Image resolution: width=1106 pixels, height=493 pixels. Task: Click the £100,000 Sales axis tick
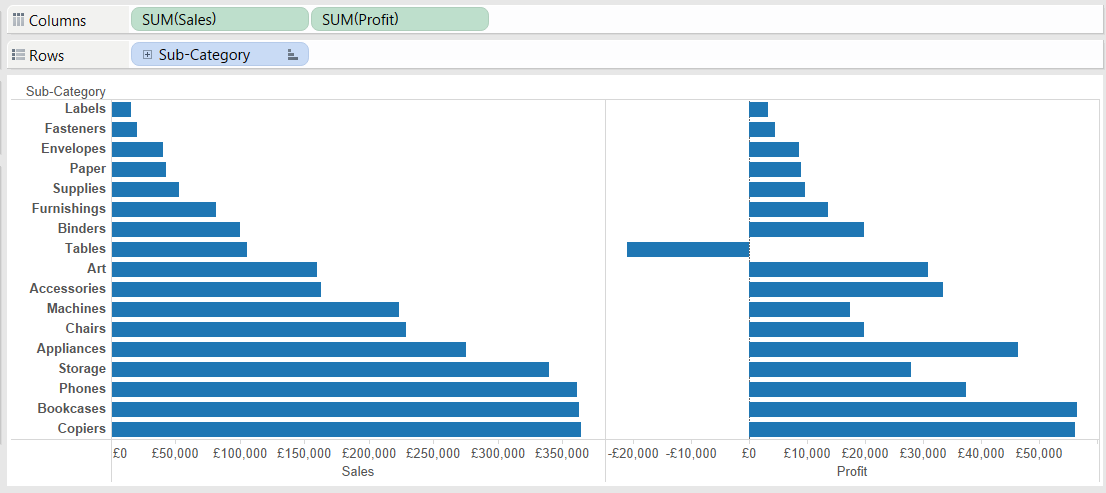[241, 454]
